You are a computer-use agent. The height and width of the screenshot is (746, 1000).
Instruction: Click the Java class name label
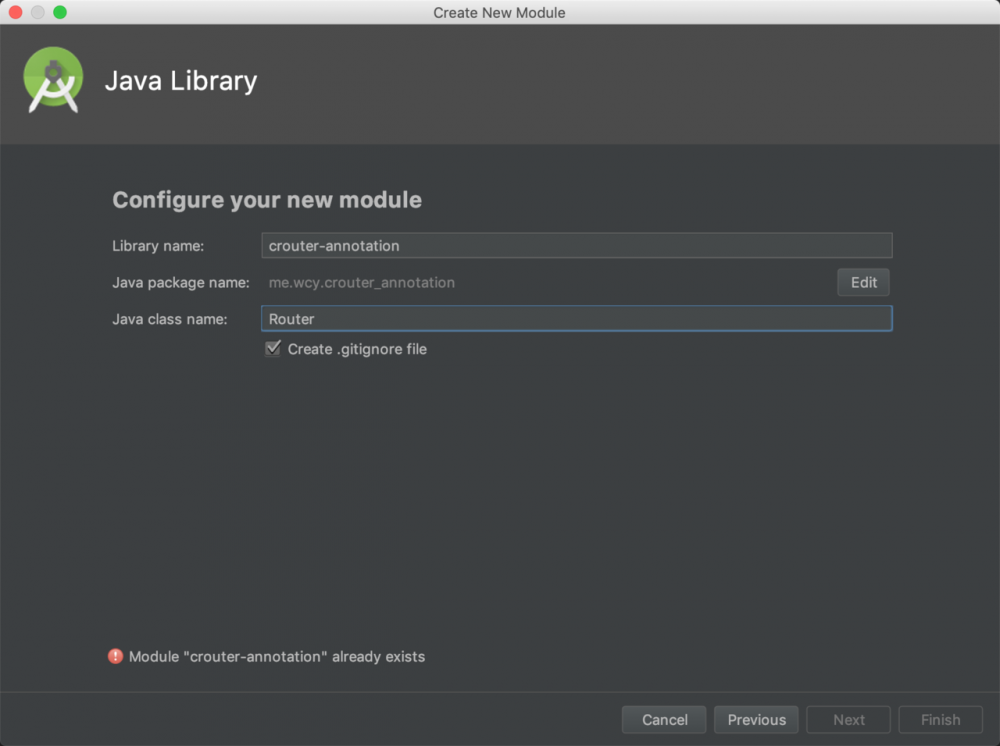point(170,319)
